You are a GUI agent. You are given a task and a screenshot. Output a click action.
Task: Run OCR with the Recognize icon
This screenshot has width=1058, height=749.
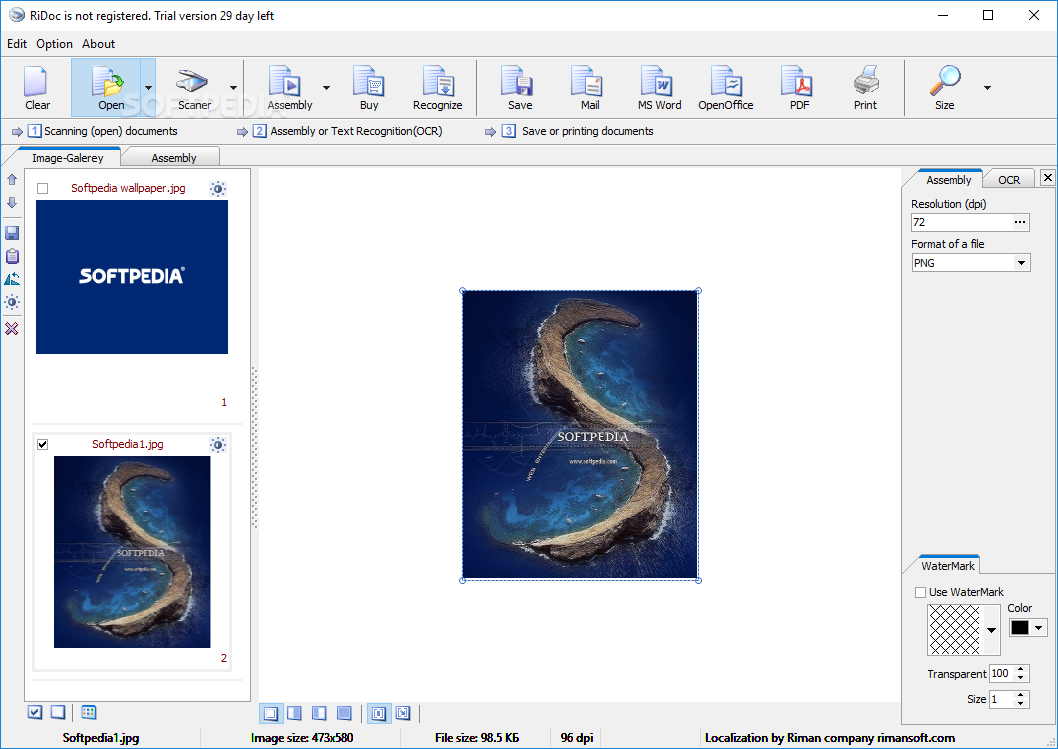[437, 88]
